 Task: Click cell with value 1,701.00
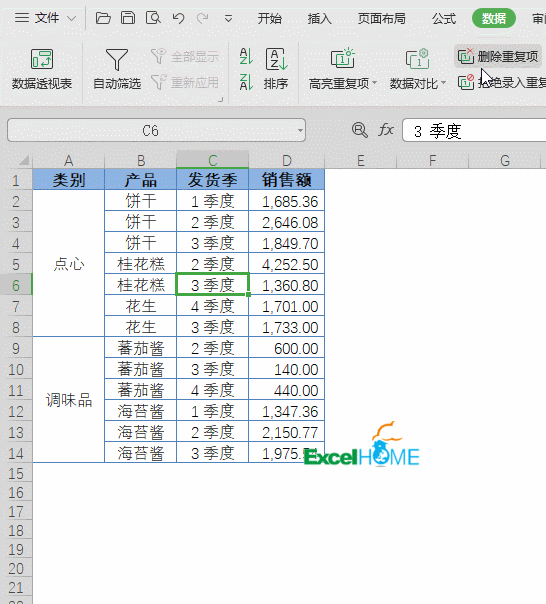pyautogui.click(x=287, y=306)
